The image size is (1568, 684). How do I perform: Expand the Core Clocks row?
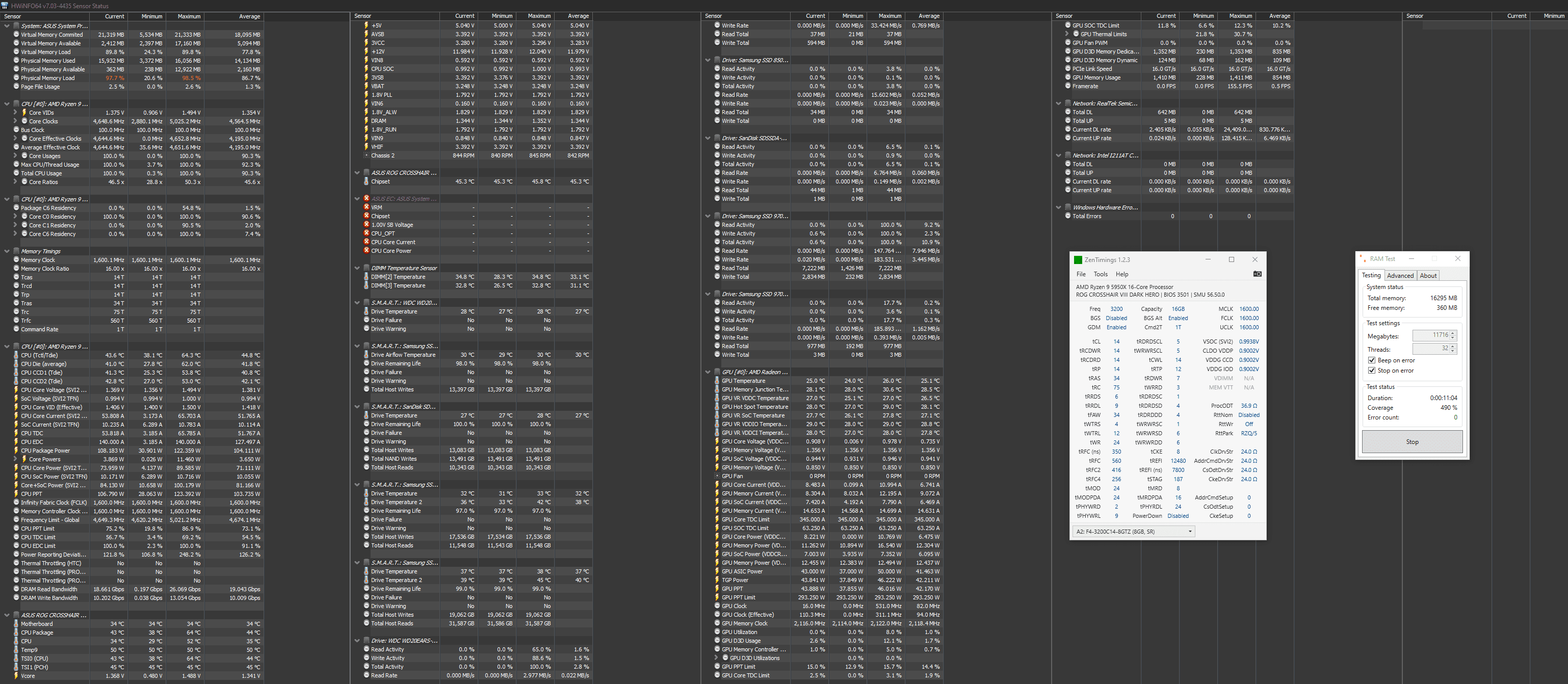pyautogui.click(x=15, y=121)
